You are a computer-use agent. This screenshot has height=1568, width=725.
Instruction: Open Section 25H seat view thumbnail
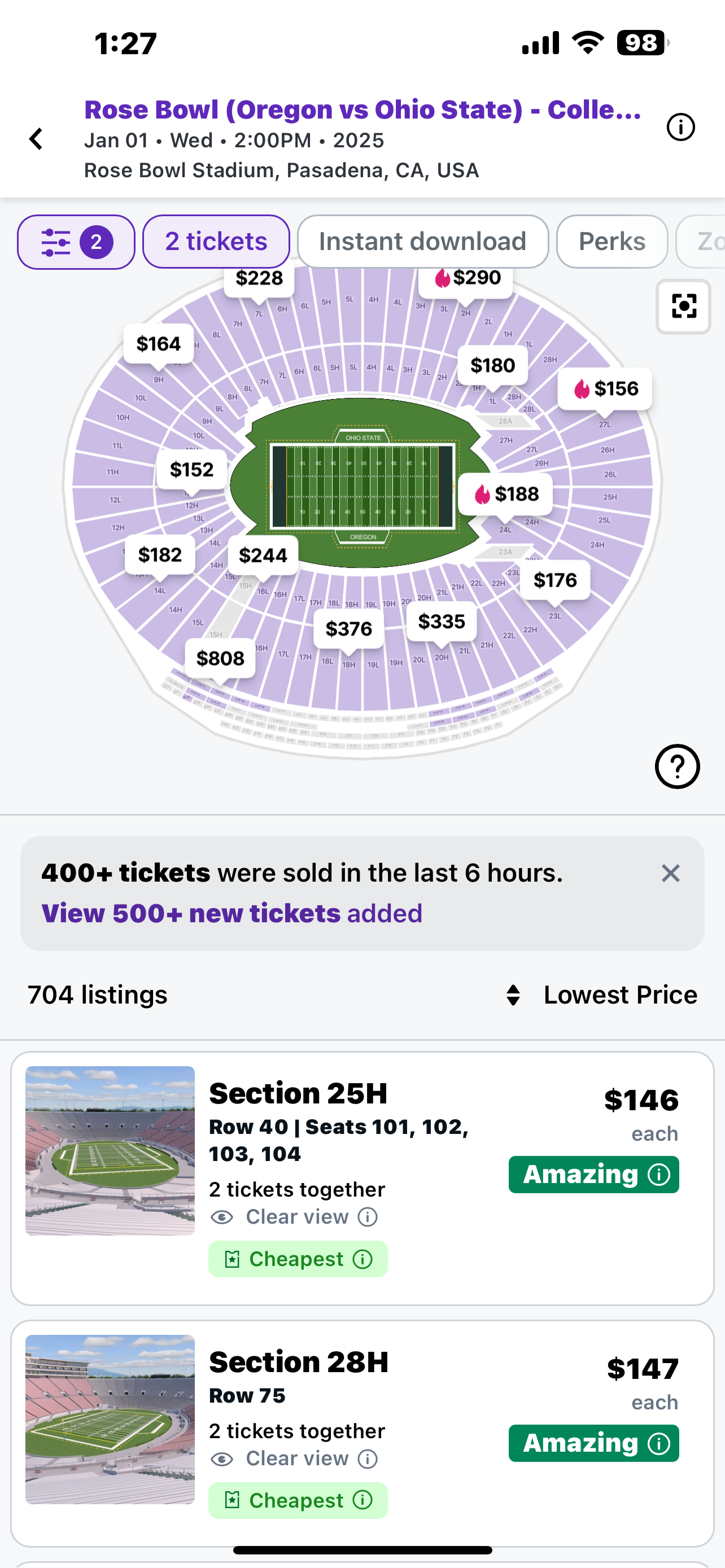point(110,1150)
